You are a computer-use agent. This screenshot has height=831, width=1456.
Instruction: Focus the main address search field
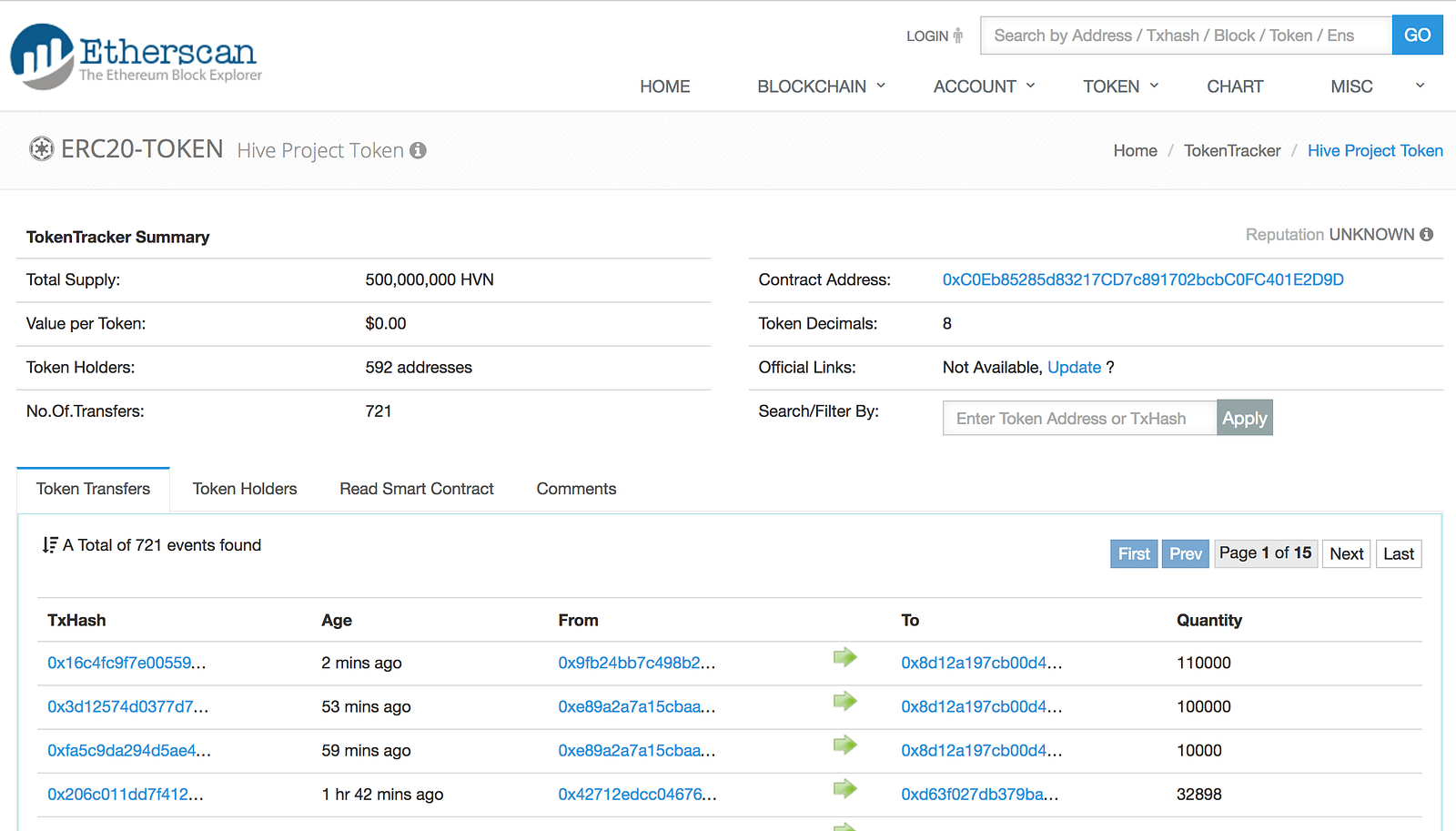(x=1186, y=35)
